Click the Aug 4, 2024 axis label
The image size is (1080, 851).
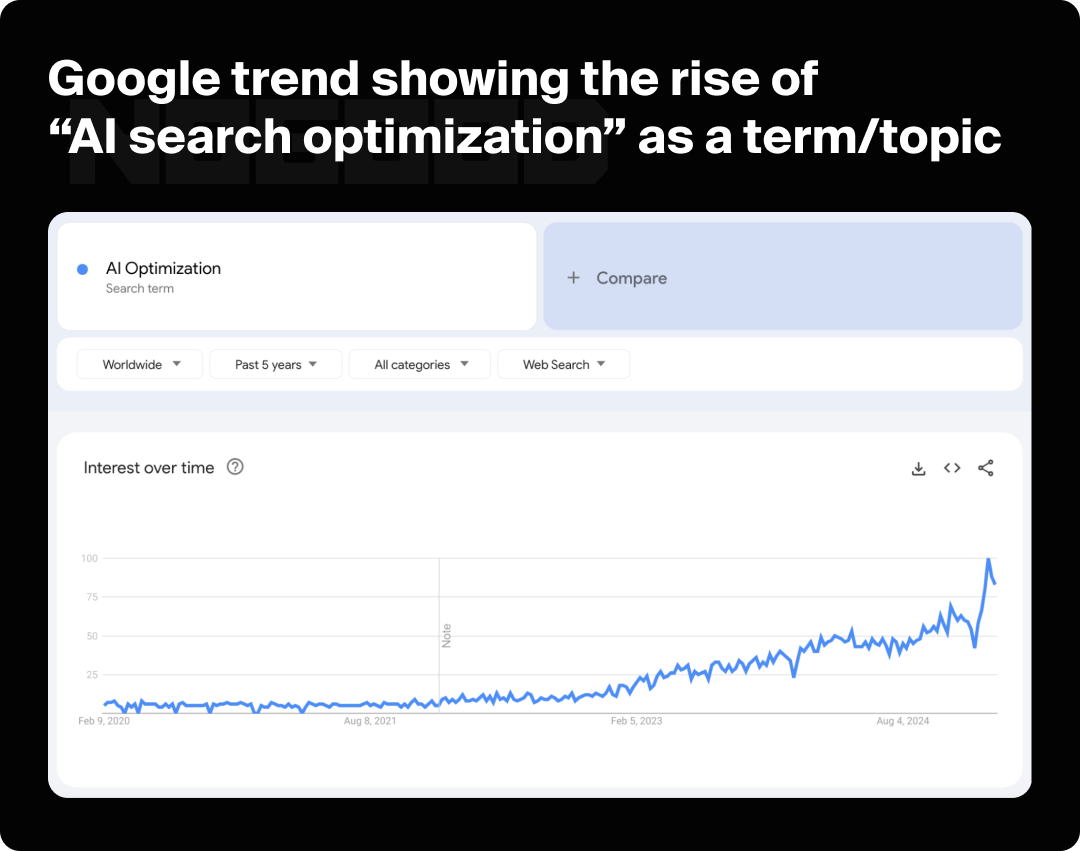[902, 720]
